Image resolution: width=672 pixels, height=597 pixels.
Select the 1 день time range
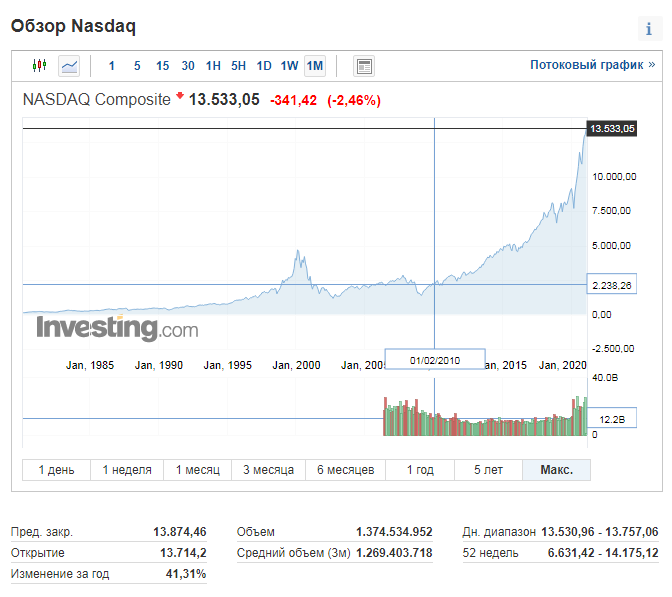(56, 470)
